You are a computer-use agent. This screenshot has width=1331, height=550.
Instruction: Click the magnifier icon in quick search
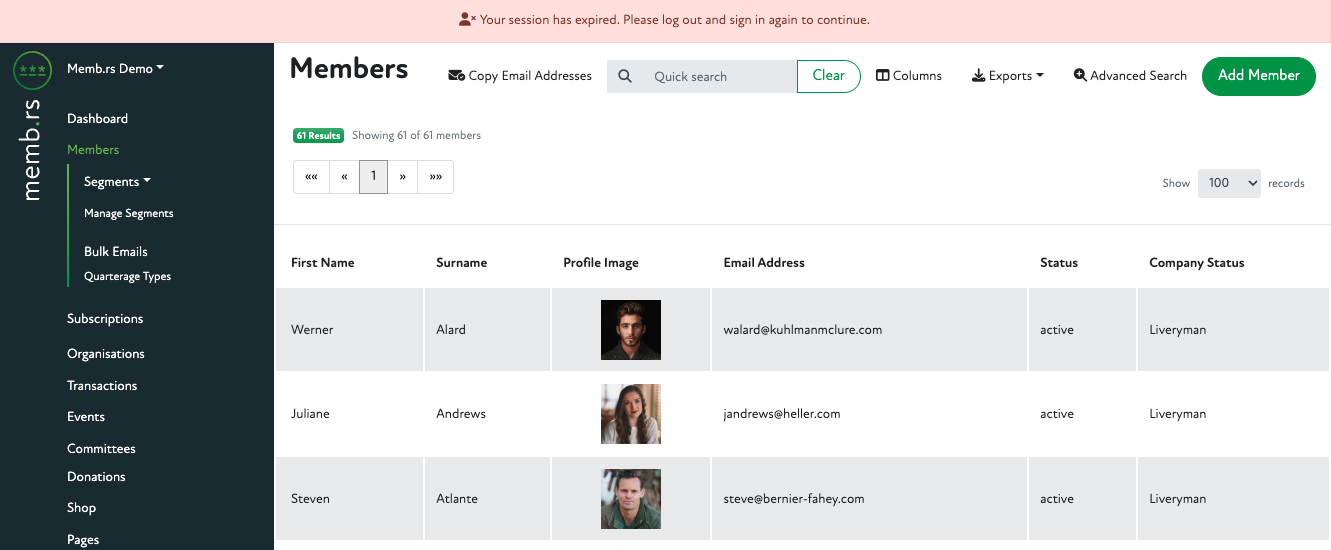click(625, 76)
